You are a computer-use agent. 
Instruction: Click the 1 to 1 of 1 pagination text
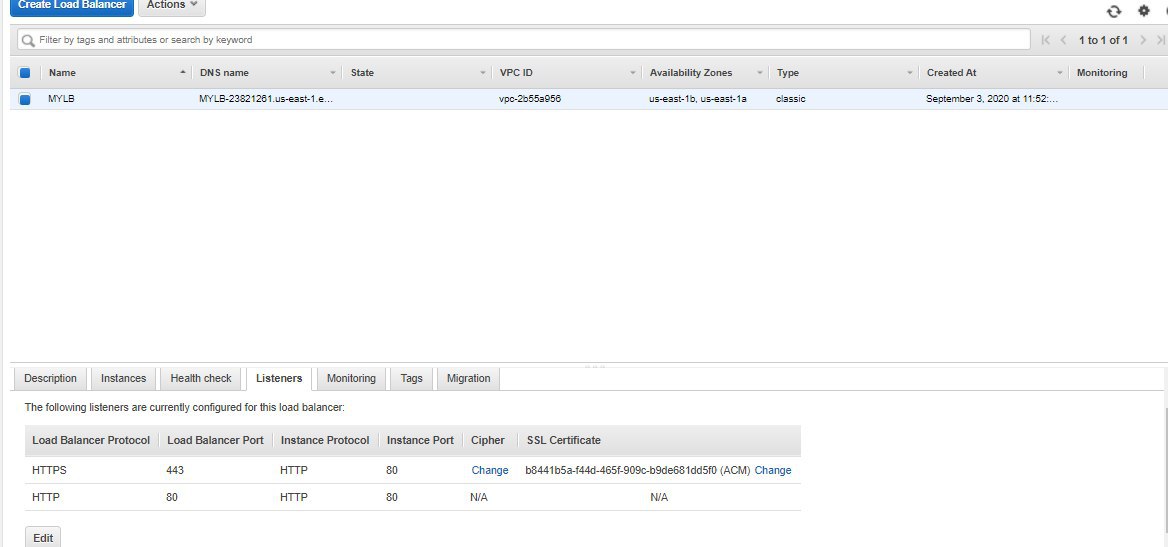(x=1103, y=40)
